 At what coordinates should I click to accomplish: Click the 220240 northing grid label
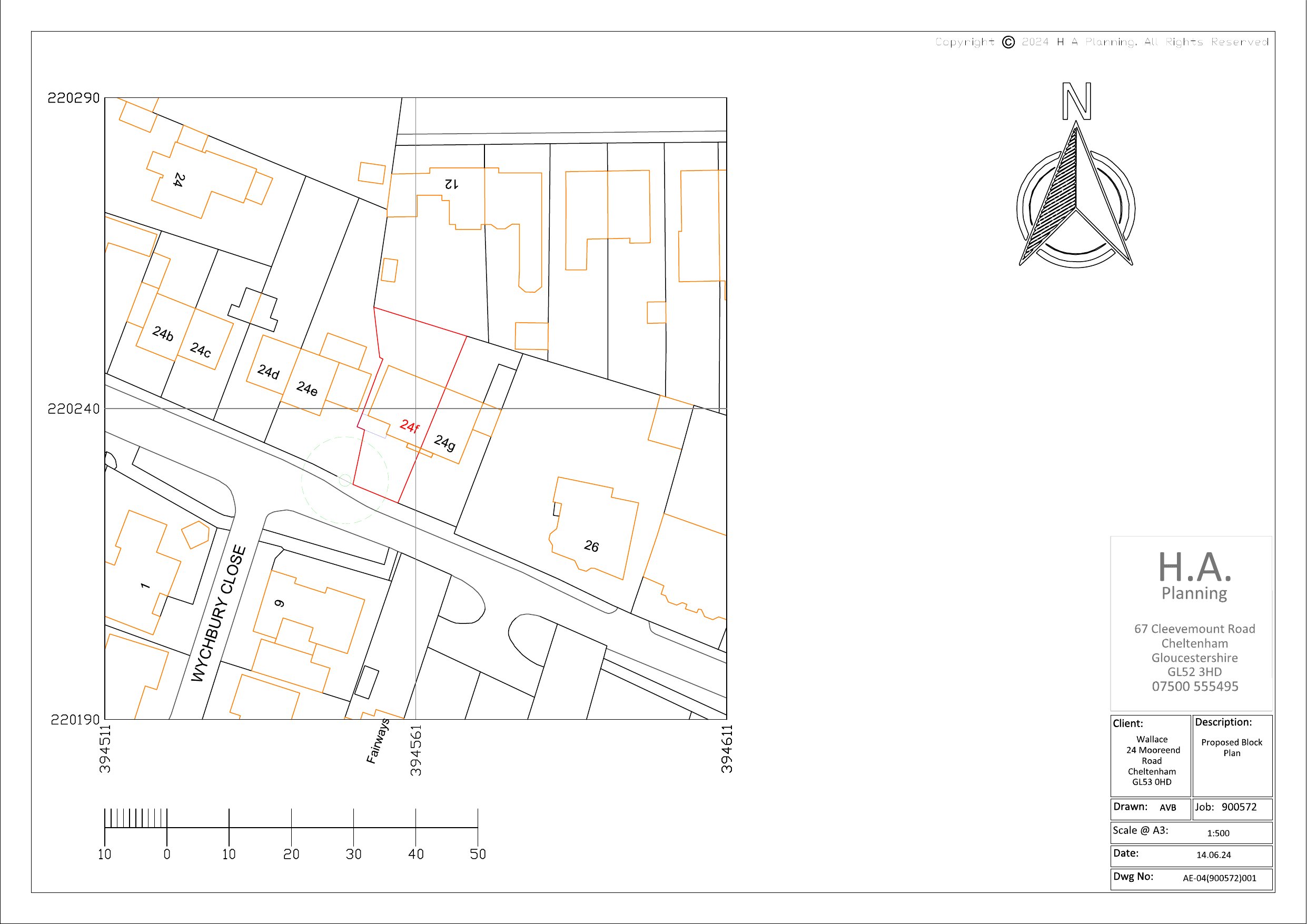coord(73,409)
